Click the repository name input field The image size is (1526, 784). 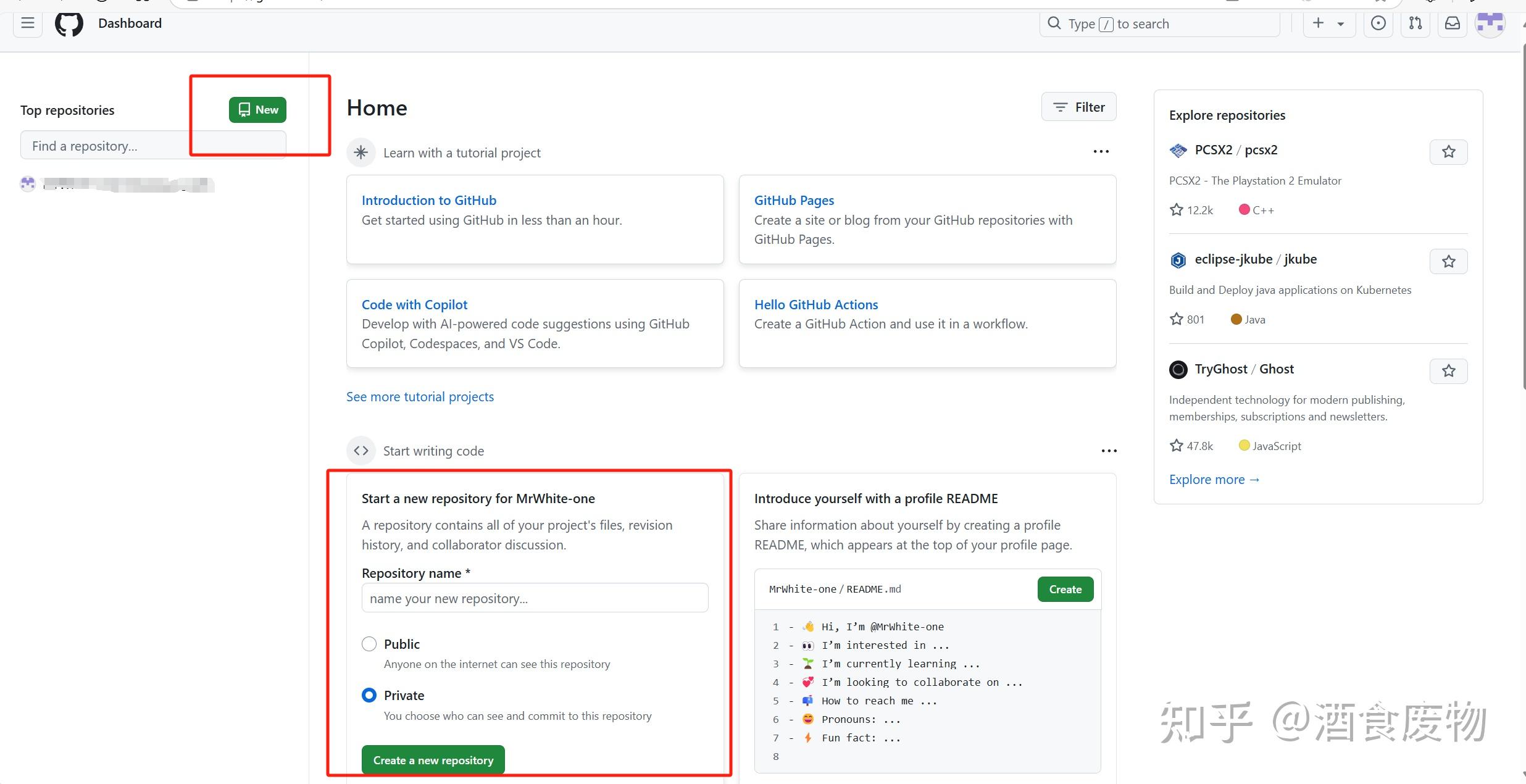coord(535,598)
